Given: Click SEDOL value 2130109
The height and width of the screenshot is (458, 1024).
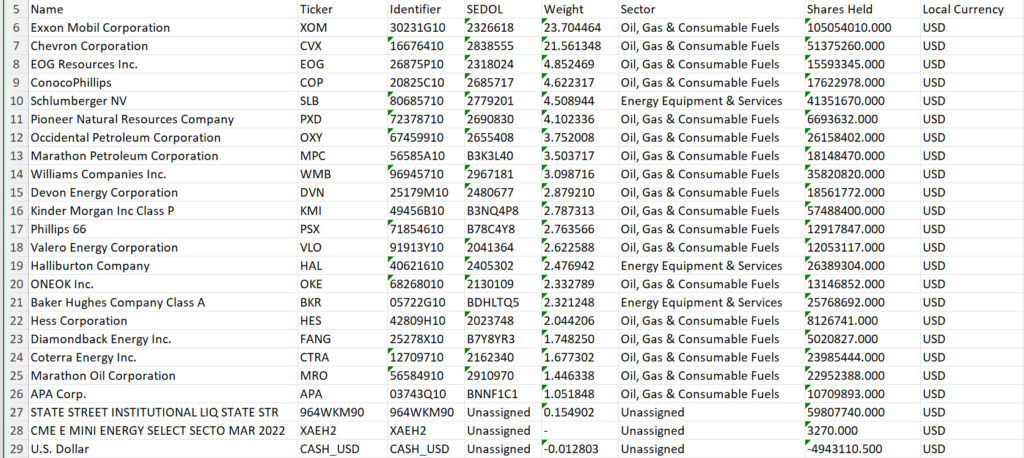Looking at the screenshot, I should tap(502, 284).
